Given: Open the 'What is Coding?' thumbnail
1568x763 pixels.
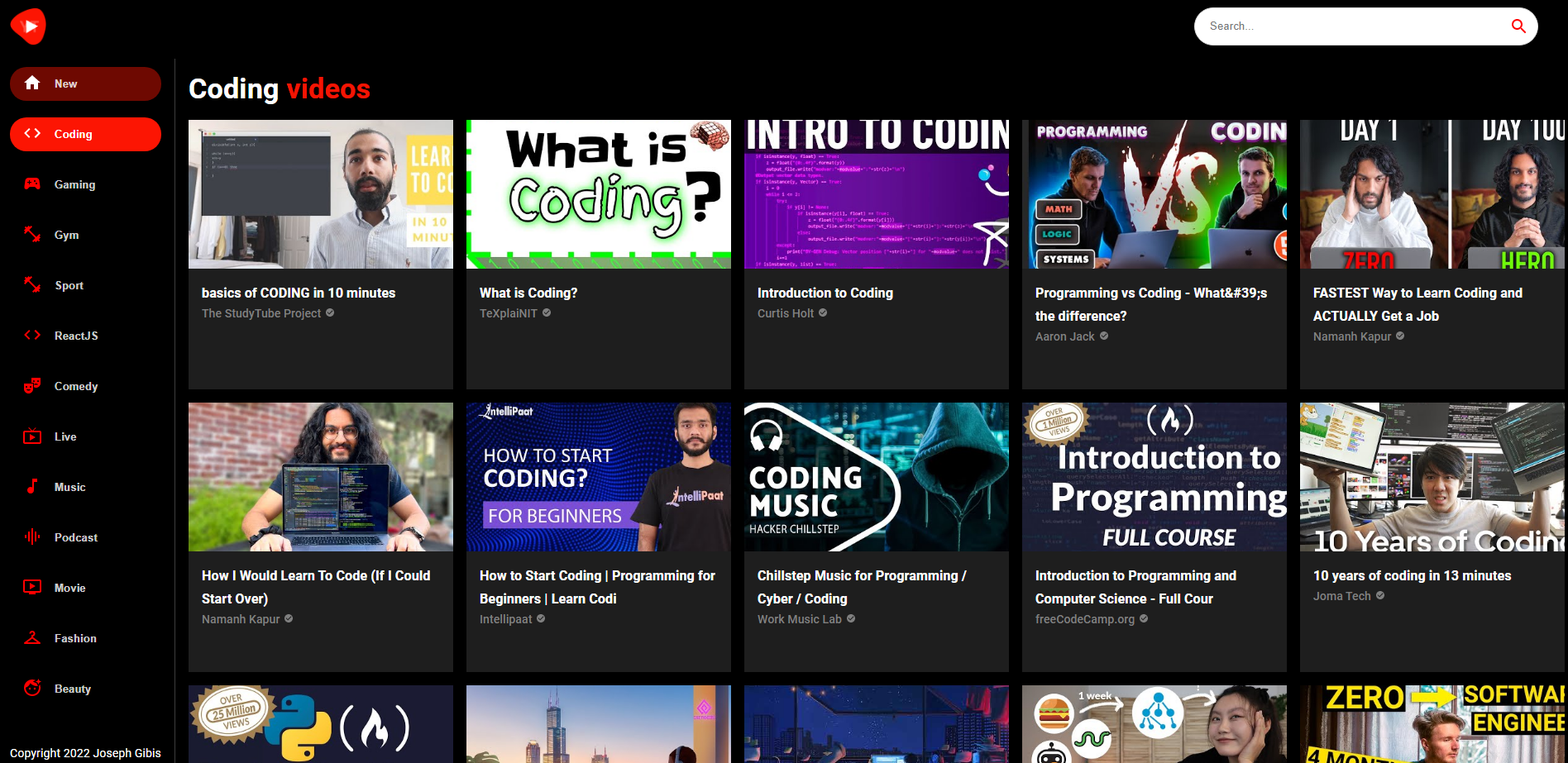Looking at the screenshot, I should pos(599,194).
